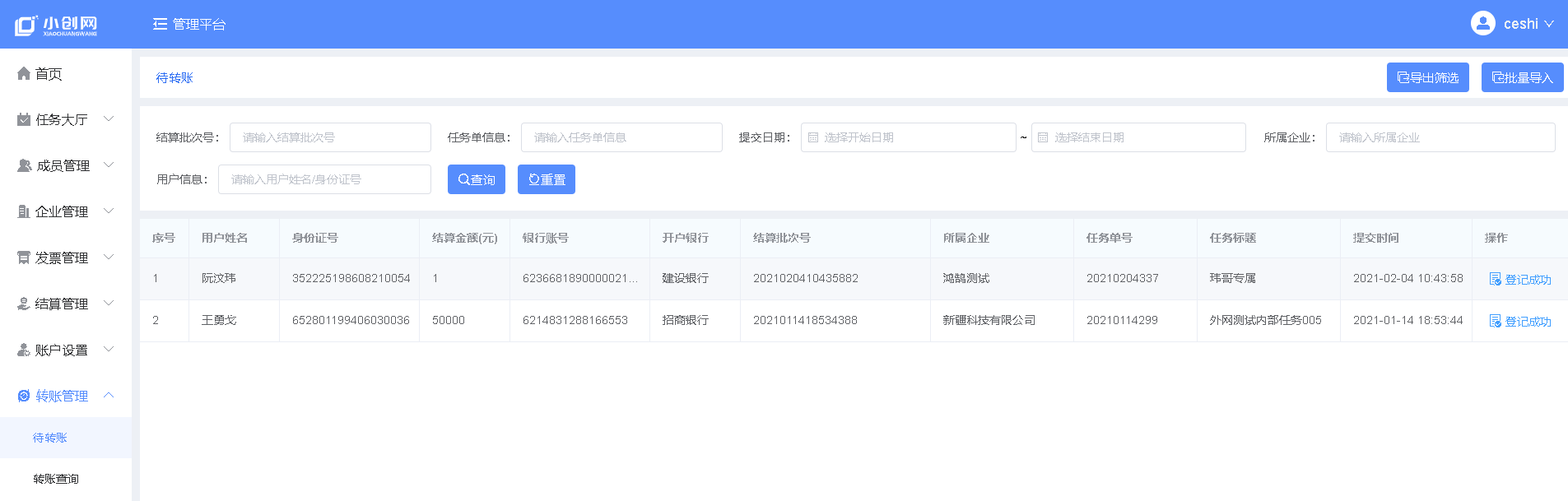1568x501 pixels.
Task: Select 待转账 submenu item in sidebar
Action: 50,438
